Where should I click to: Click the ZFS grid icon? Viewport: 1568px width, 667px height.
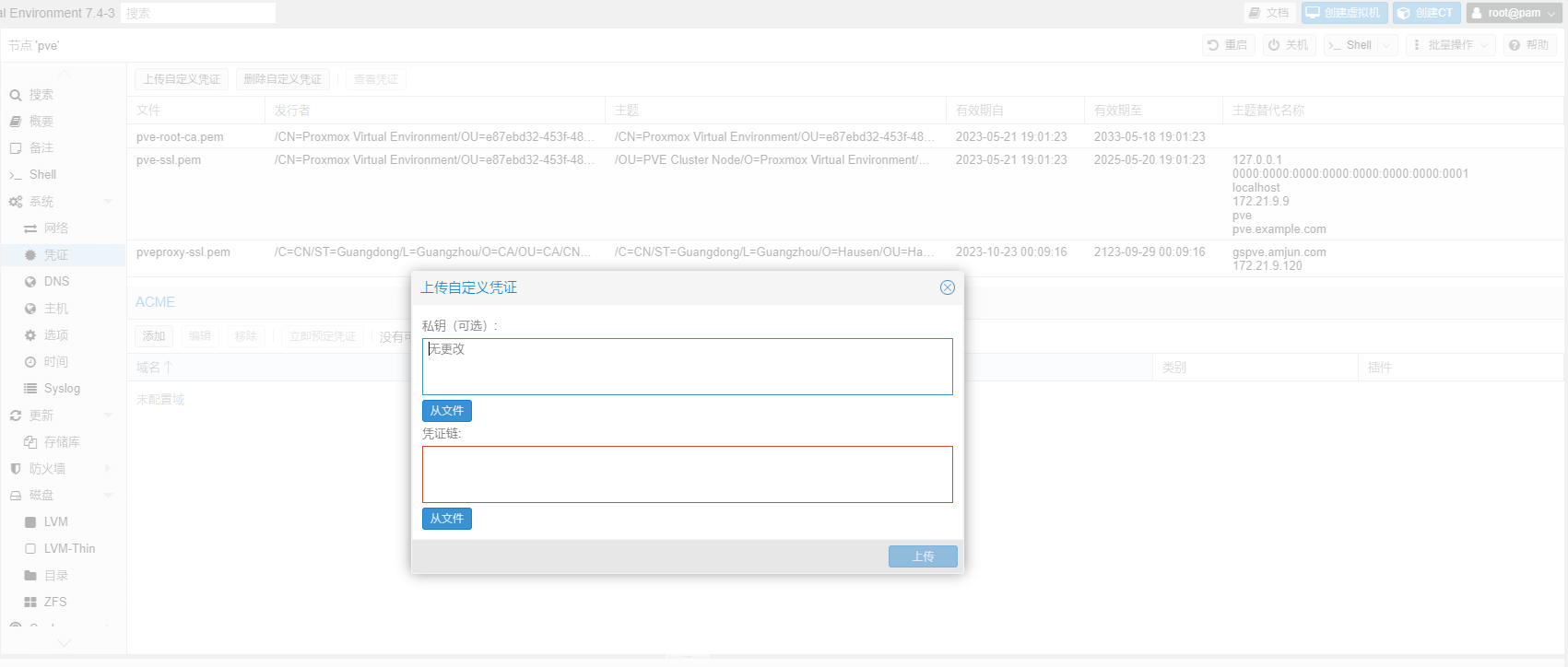30,603
